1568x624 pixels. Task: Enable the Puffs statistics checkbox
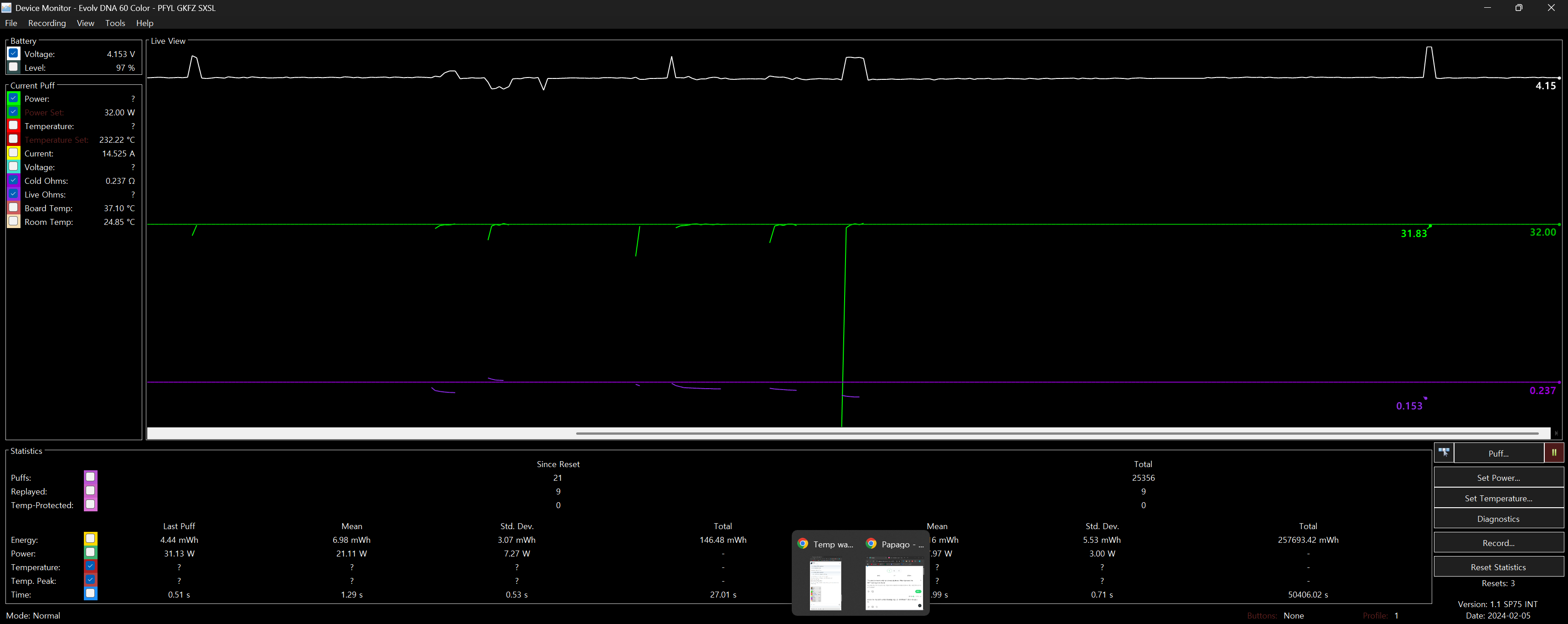point(90,477)
